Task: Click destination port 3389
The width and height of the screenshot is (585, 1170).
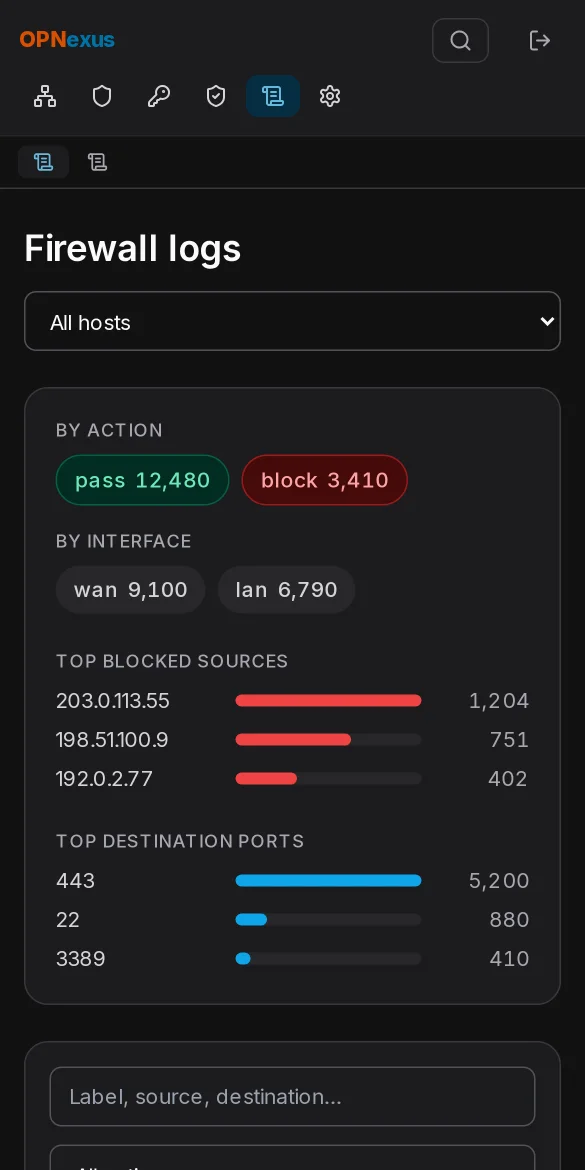Action: pyautogui.click(x=81, y=958)
